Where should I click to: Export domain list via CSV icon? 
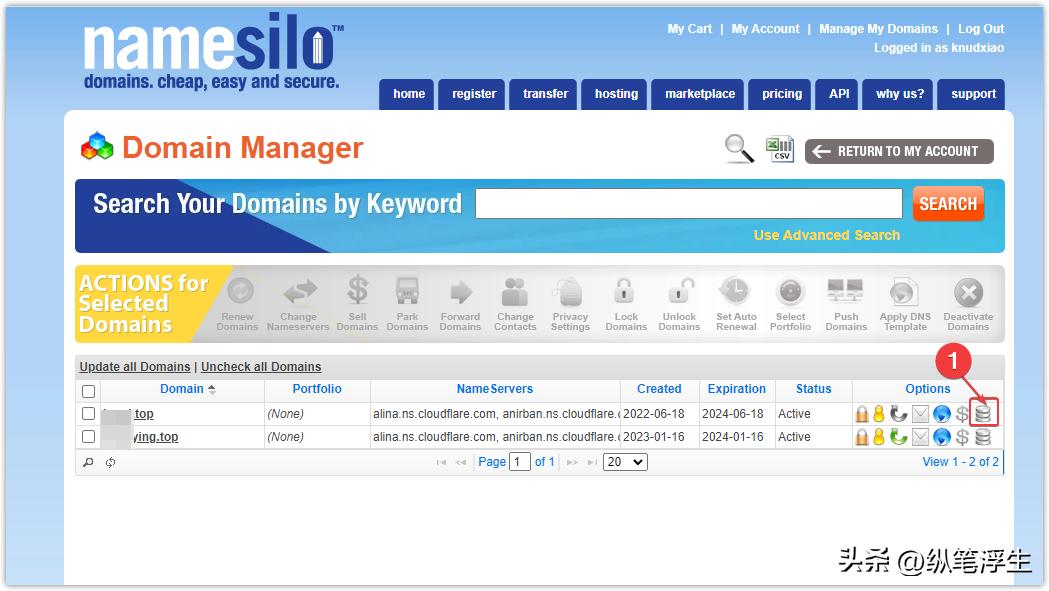779,148
